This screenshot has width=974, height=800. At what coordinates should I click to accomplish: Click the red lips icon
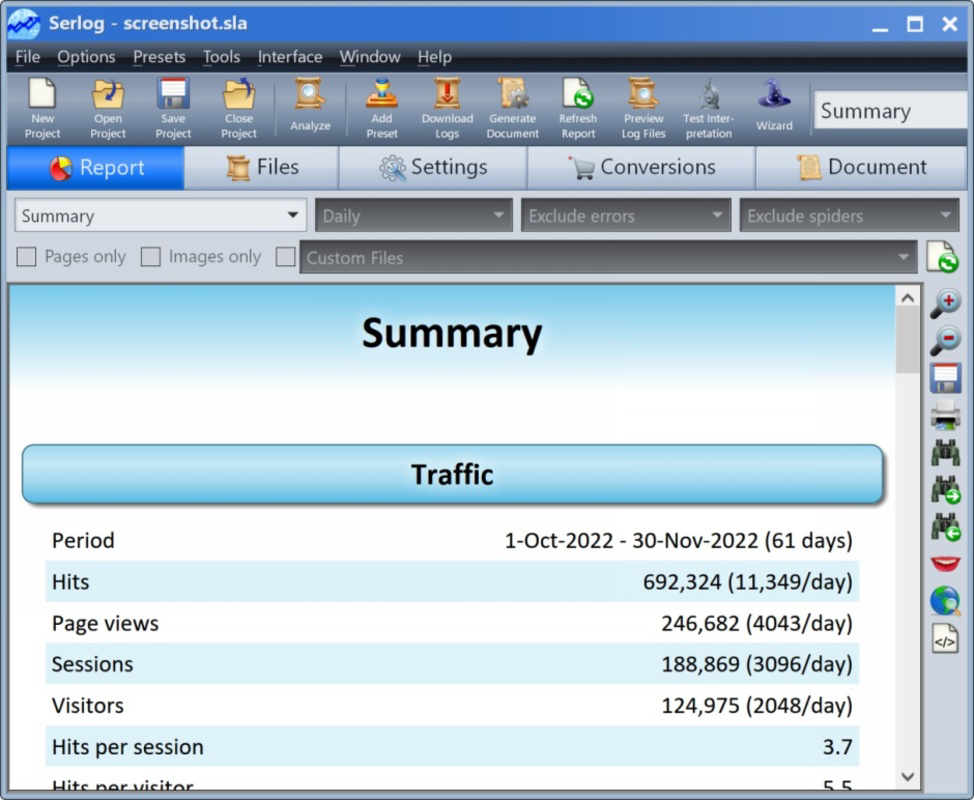pyautogui.click(x=945, y=563)
